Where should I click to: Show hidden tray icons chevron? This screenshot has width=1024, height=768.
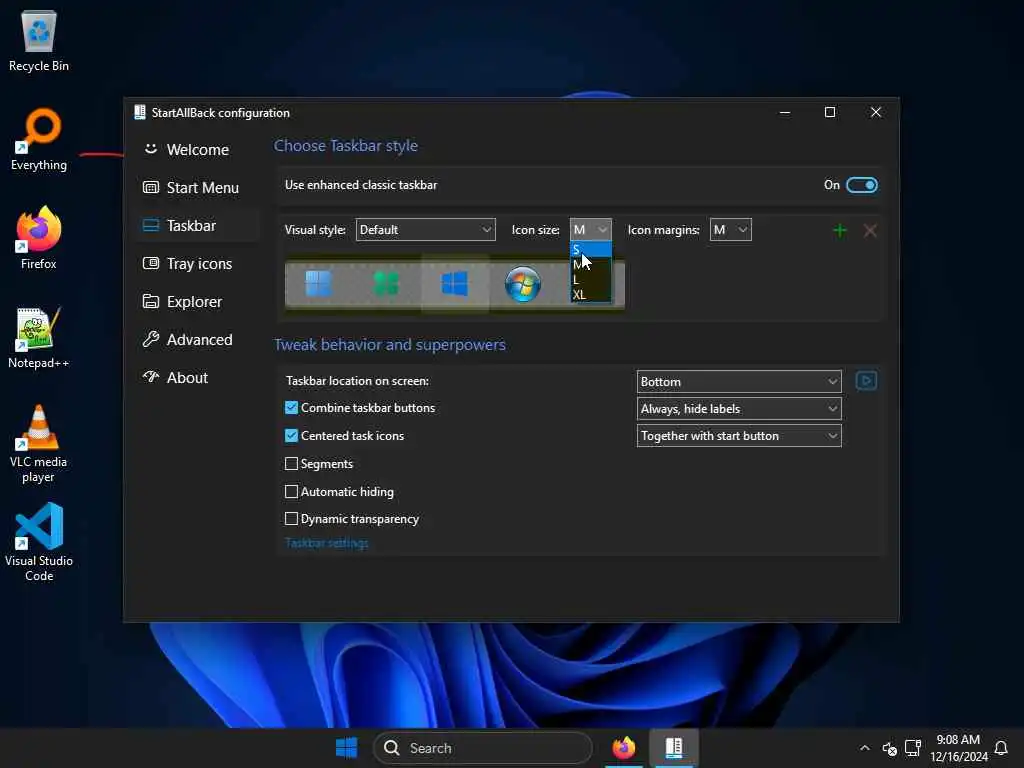point(865,748)
